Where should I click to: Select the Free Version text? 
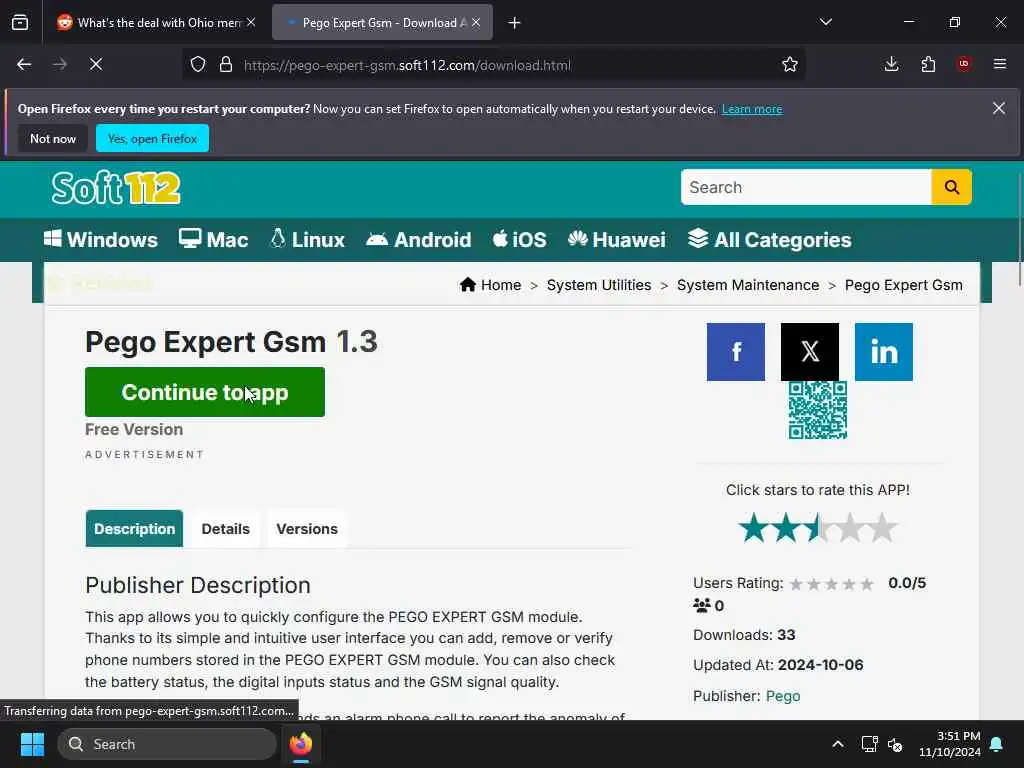tap(134, 430)
